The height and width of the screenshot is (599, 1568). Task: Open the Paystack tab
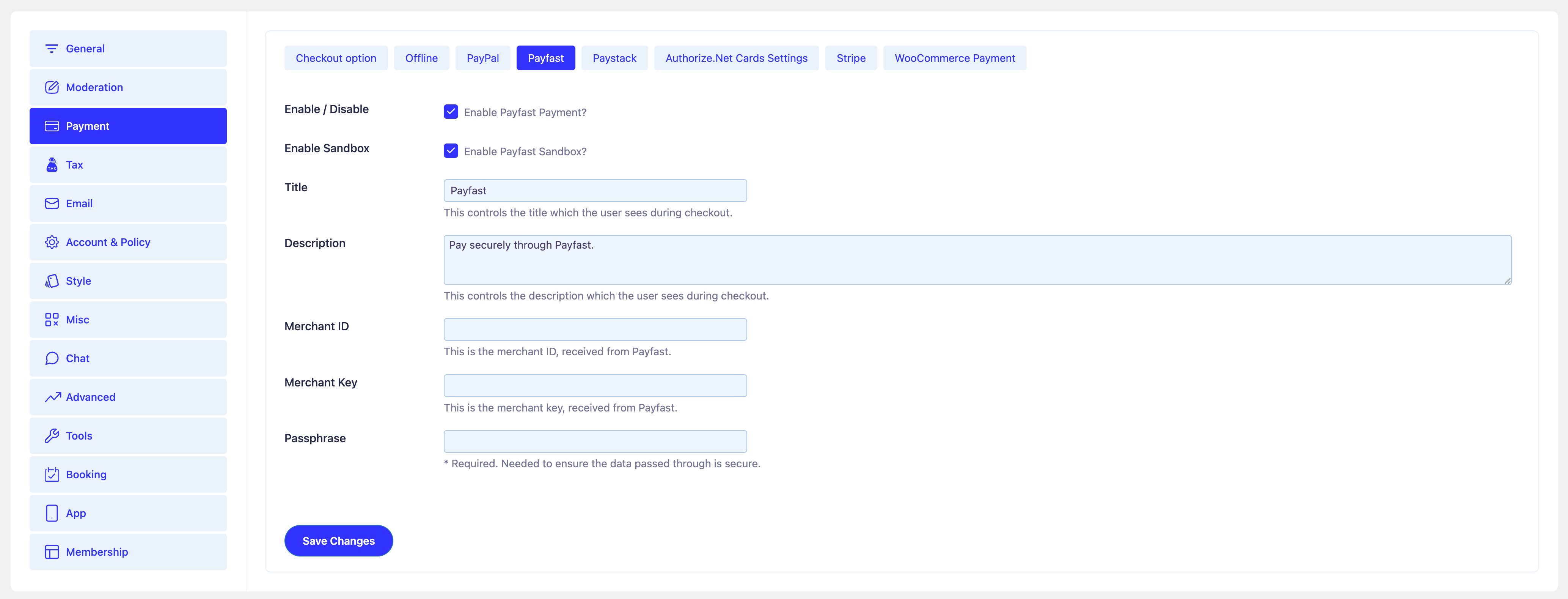(614, 58)
